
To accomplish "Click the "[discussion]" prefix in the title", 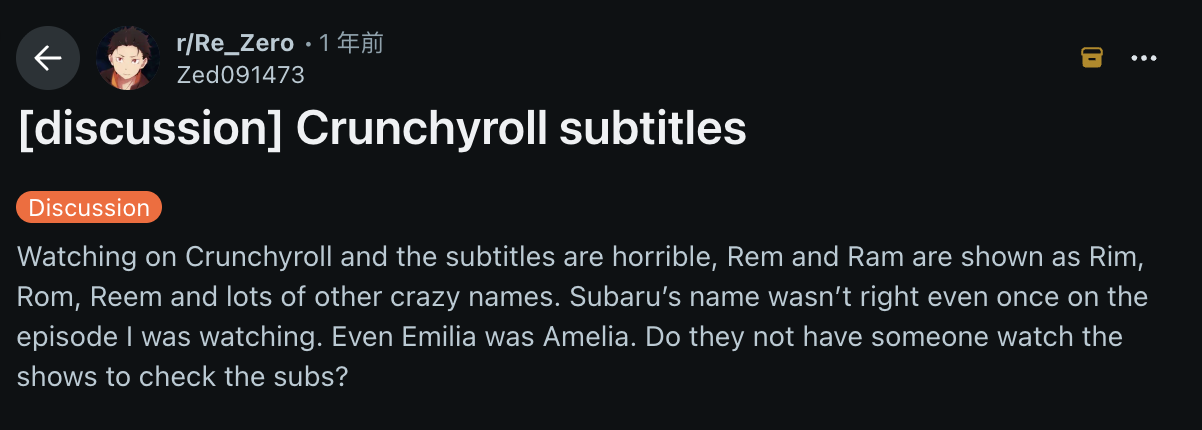I will pyautogui.click(x=150, y=130).
